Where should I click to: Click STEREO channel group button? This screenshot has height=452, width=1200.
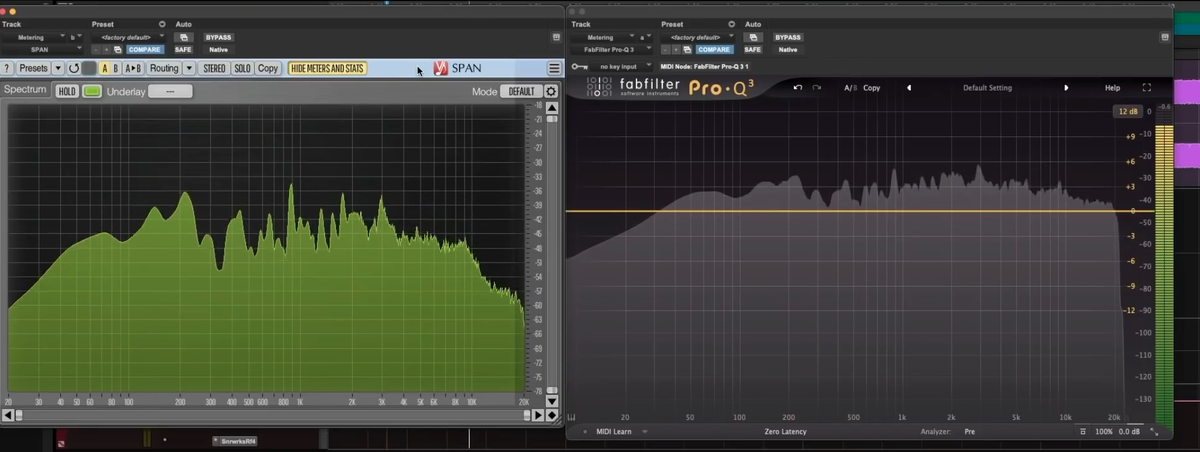point(214,68)
